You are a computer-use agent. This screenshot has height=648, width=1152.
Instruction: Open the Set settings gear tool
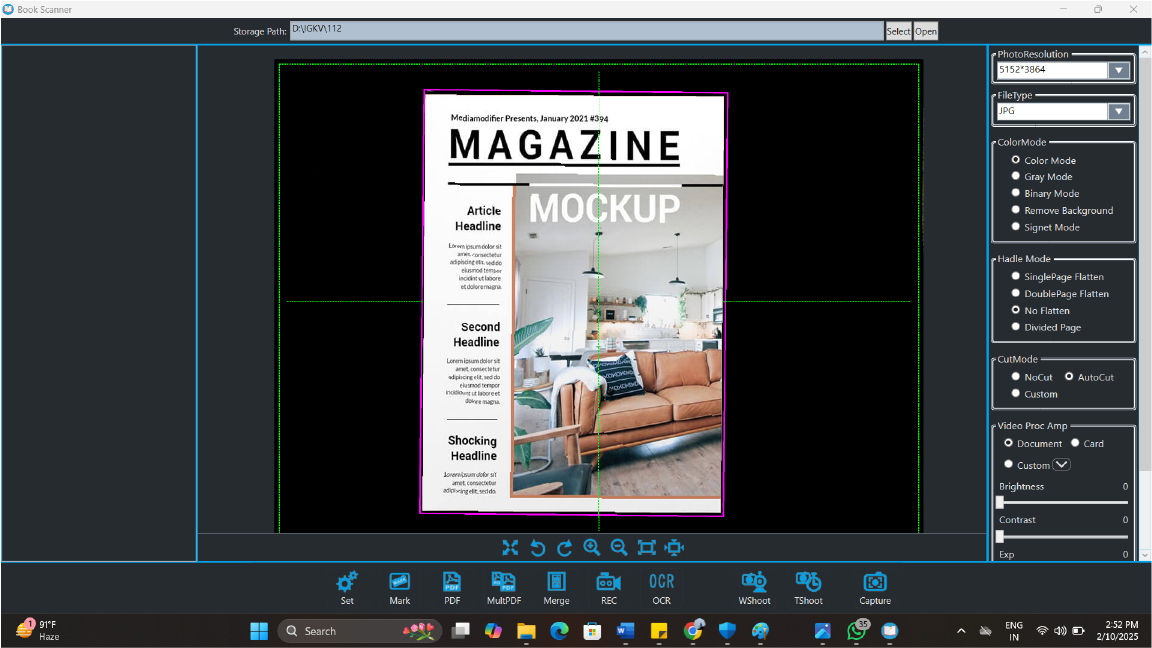[347, 582]
